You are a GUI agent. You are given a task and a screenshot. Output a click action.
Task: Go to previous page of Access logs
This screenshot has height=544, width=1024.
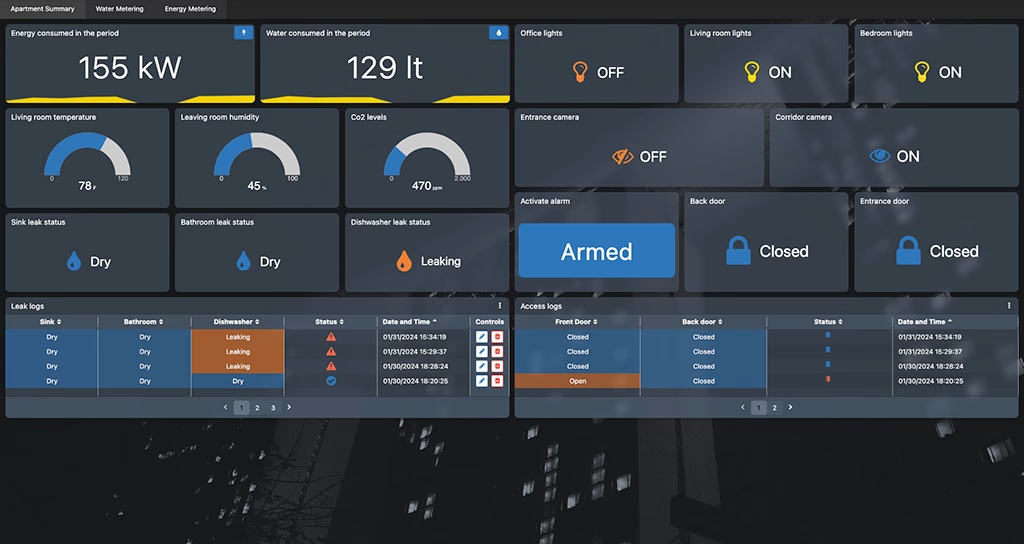click(743, 407)
